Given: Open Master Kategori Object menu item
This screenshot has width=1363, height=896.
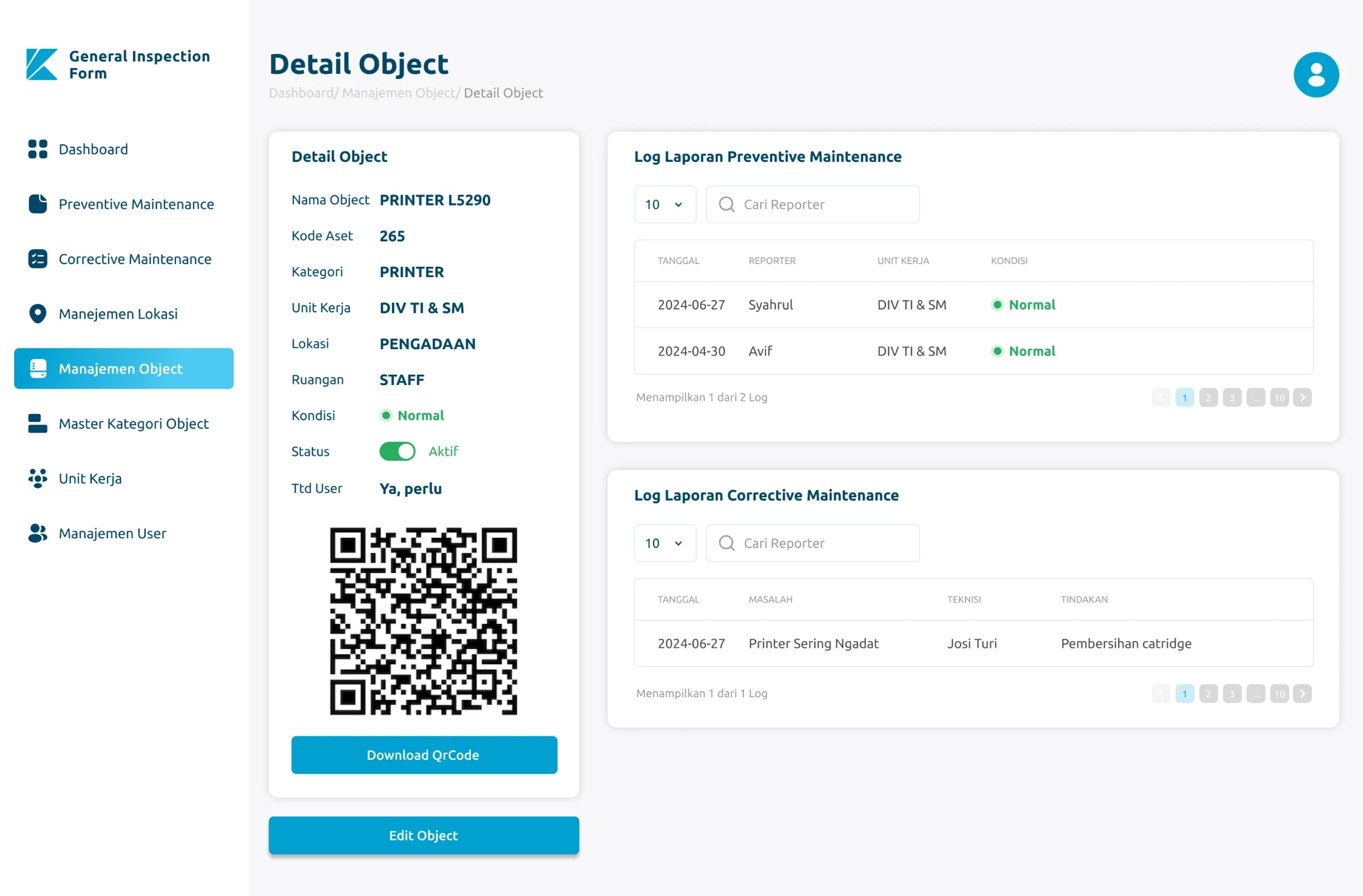Looking at the screenshot, I should 124,424.
